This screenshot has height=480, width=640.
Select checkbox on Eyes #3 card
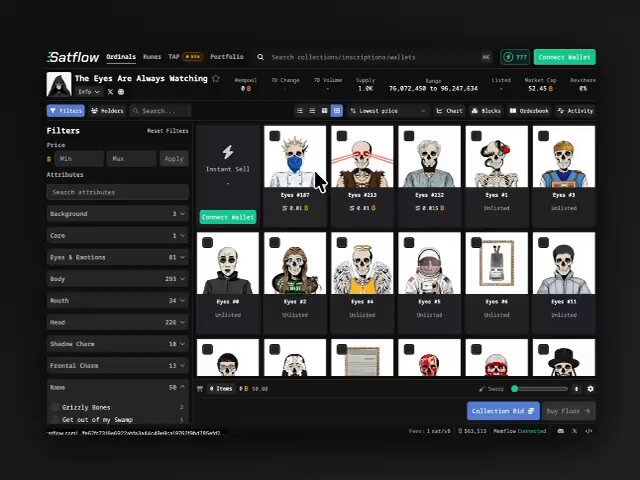(x=543, y=136)
